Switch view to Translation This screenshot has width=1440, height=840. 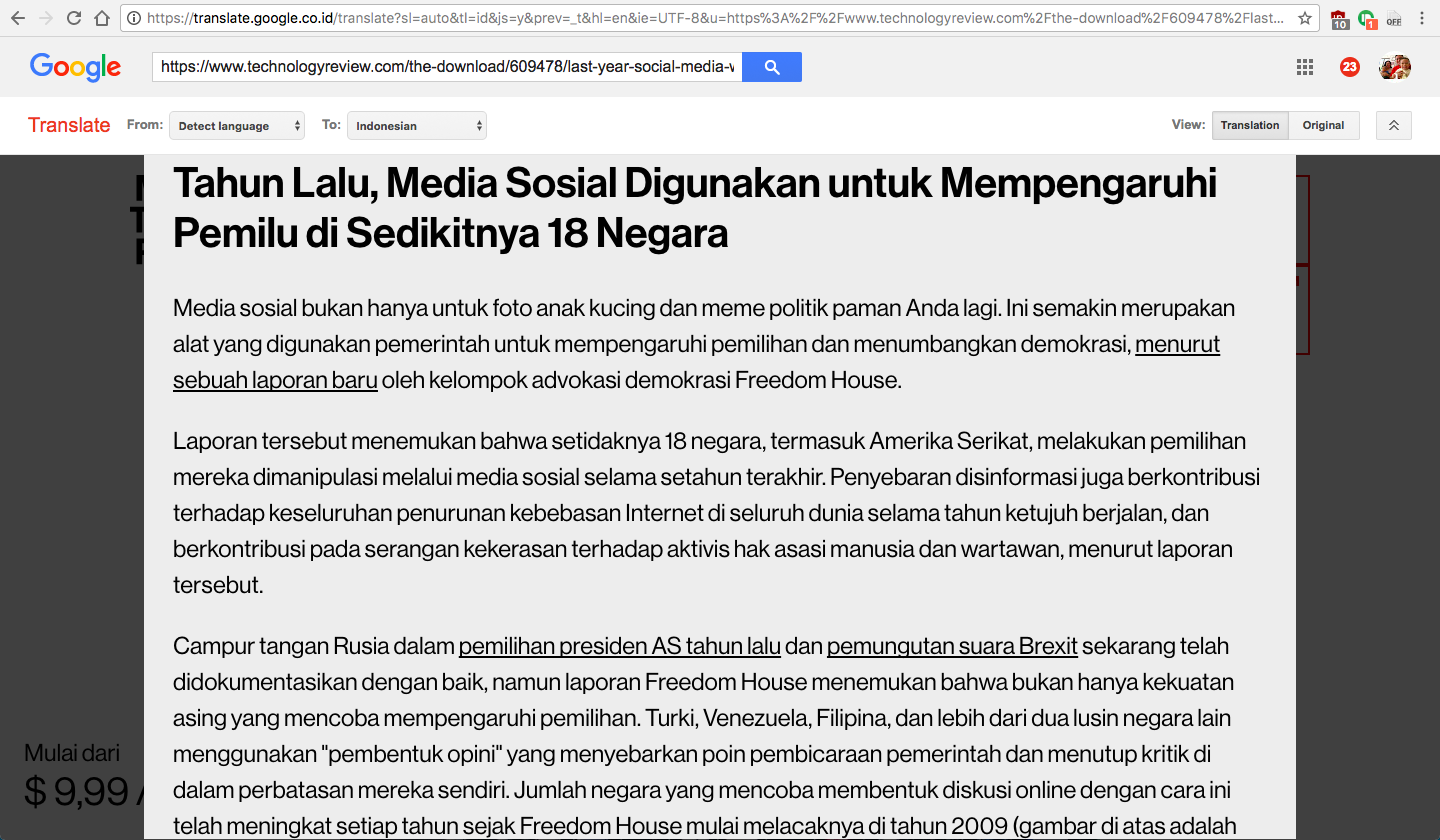point(1249,125)
